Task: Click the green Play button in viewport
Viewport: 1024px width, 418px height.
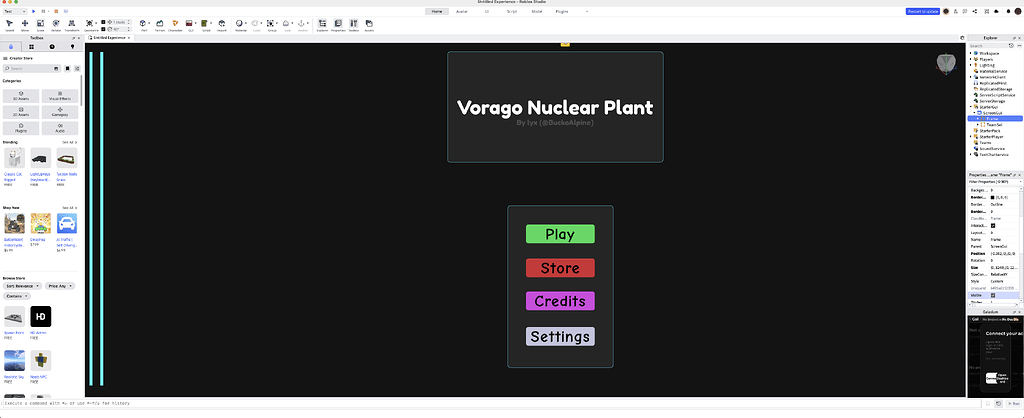Action: pyautogui.click(x=560, y=234)
